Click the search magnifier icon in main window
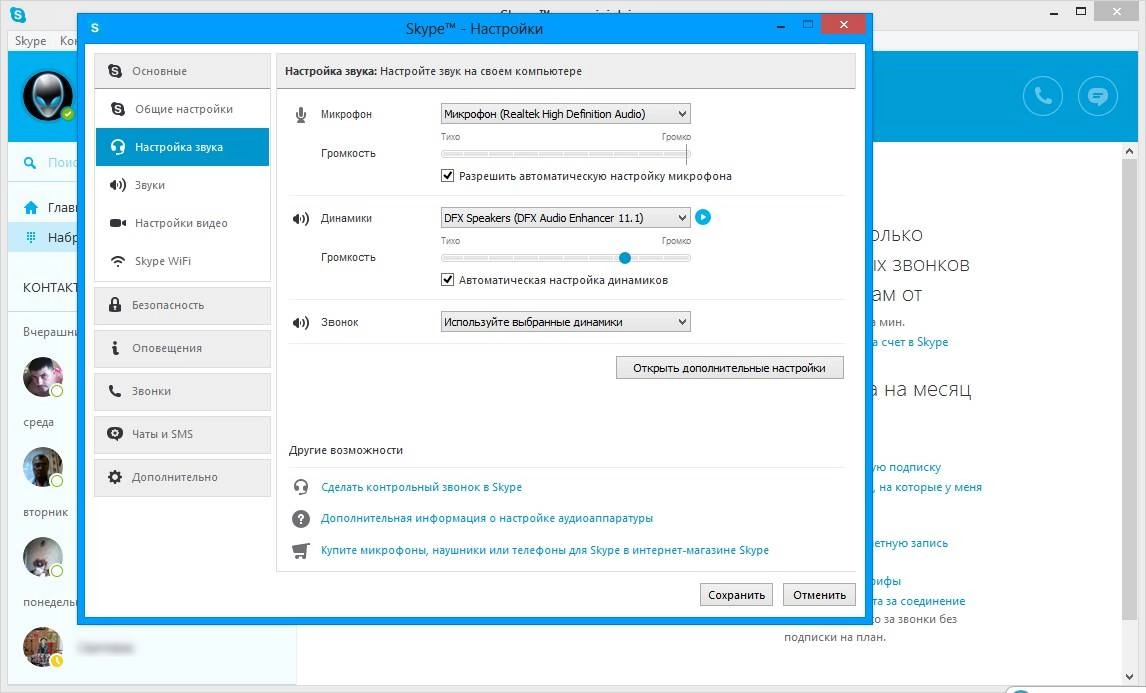Image resolution: width=1146 pixels, height=693 pixels. (x=30, y=162)
